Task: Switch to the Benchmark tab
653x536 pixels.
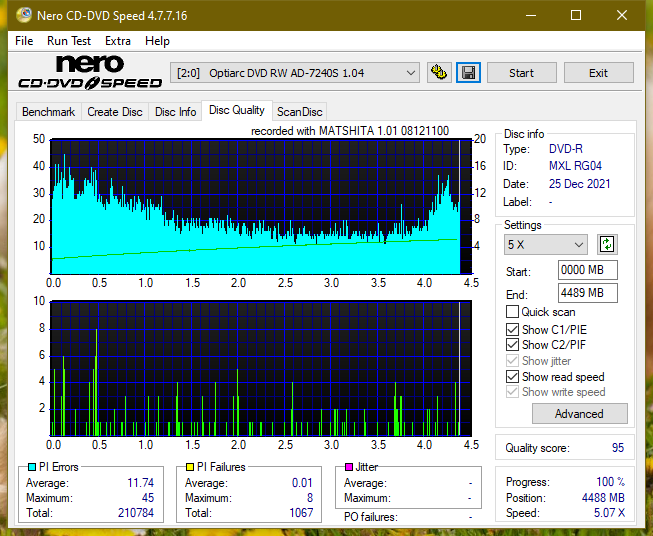Action: 48,112
